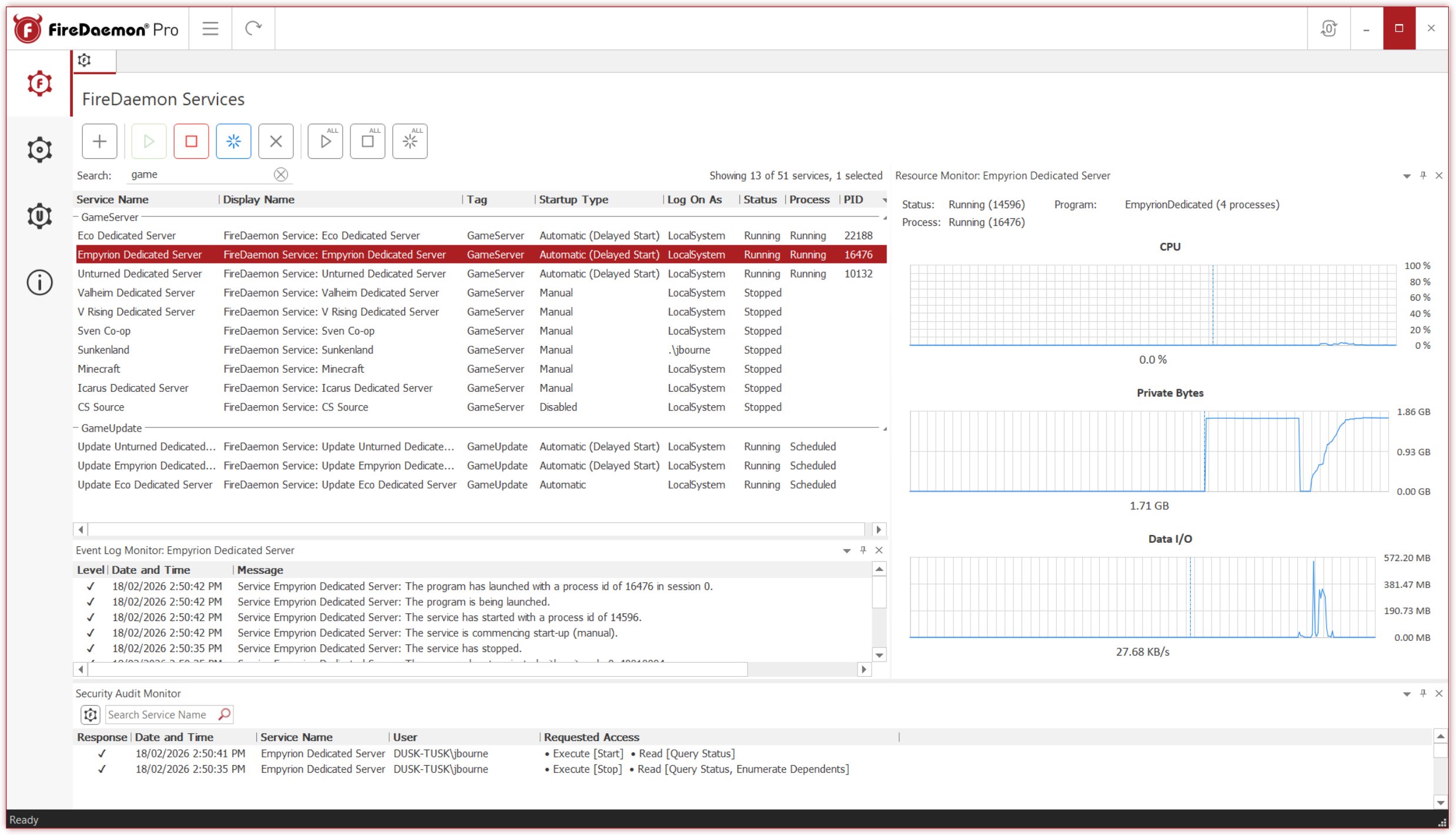1456x835 pixels.
Task: Add a new FireDaemon service
Action: click(99, 141)
